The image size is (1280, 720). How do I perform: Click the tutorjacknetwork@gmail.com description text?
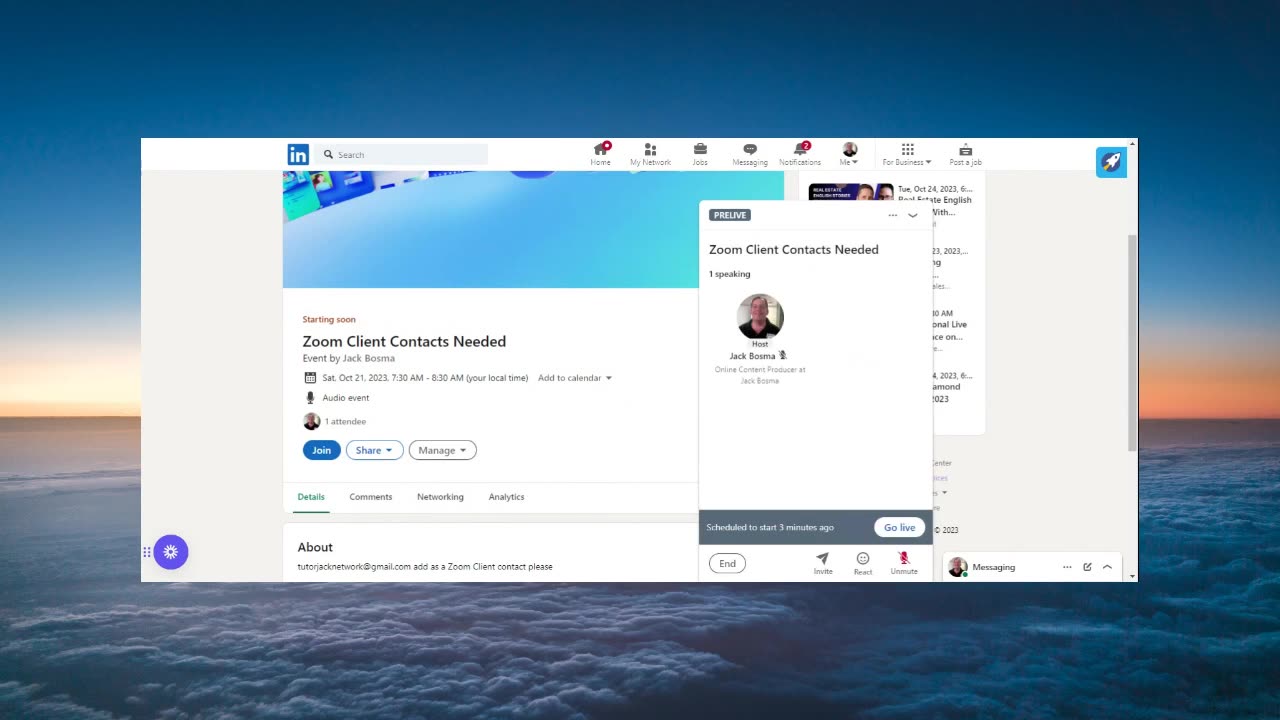click(x=425, y=567)
